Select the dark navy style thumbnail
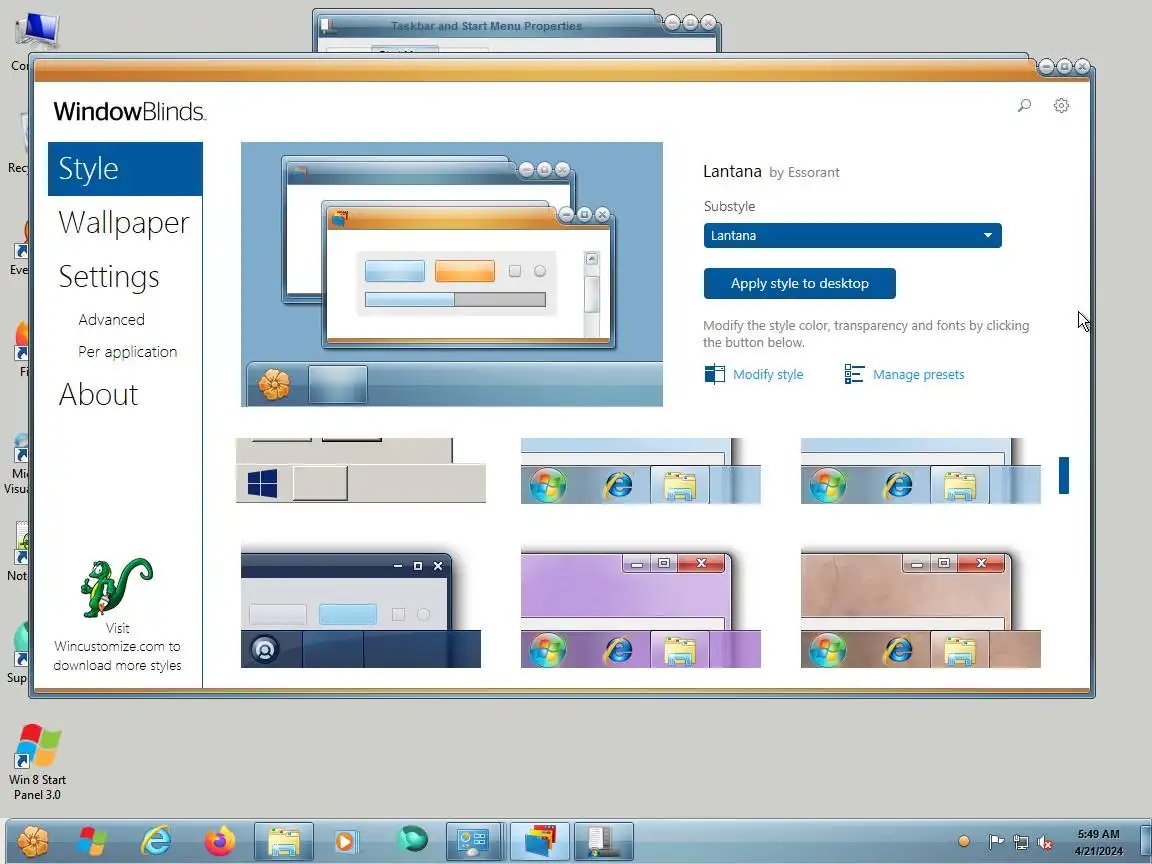The width and height of the screenshot is (1152, 864). click(x=361, y=609)
